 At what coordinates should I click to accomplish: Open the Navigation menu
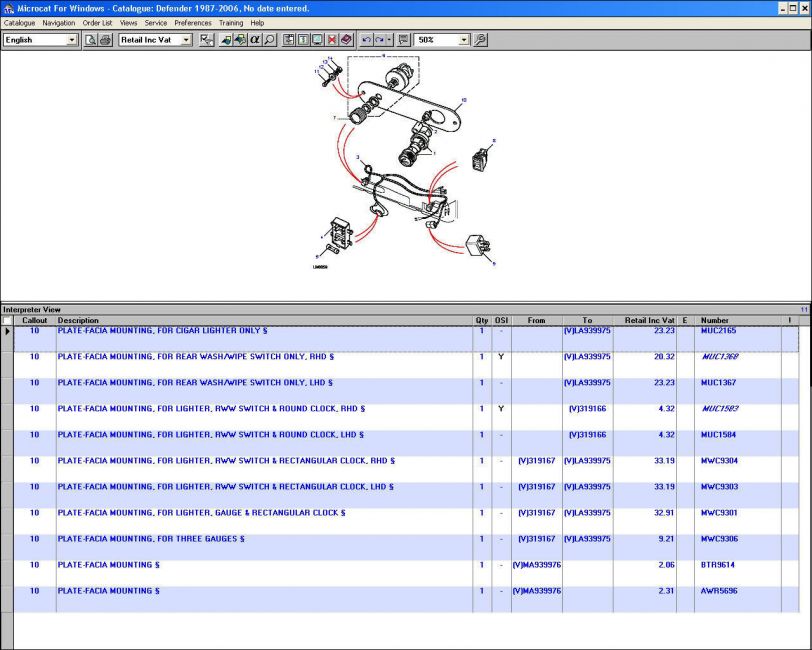(x=59, y=23)
